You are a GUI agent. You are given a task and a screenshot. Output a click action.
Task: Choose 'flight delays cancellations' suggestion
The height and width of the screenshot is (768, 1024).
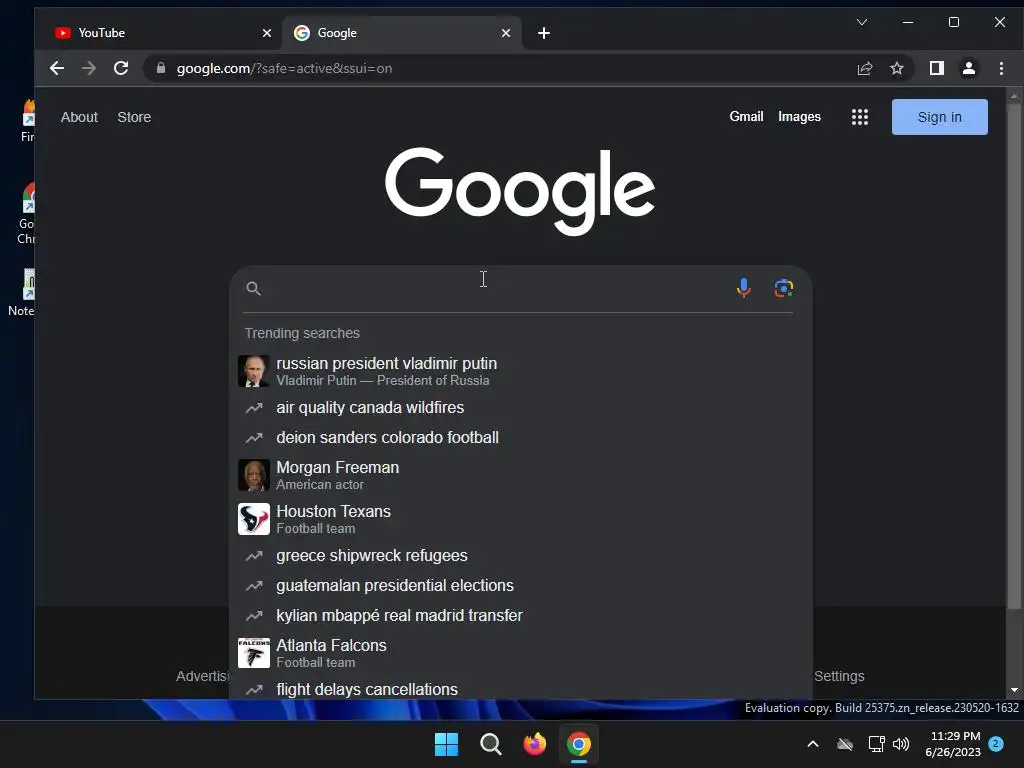(520, 689)
